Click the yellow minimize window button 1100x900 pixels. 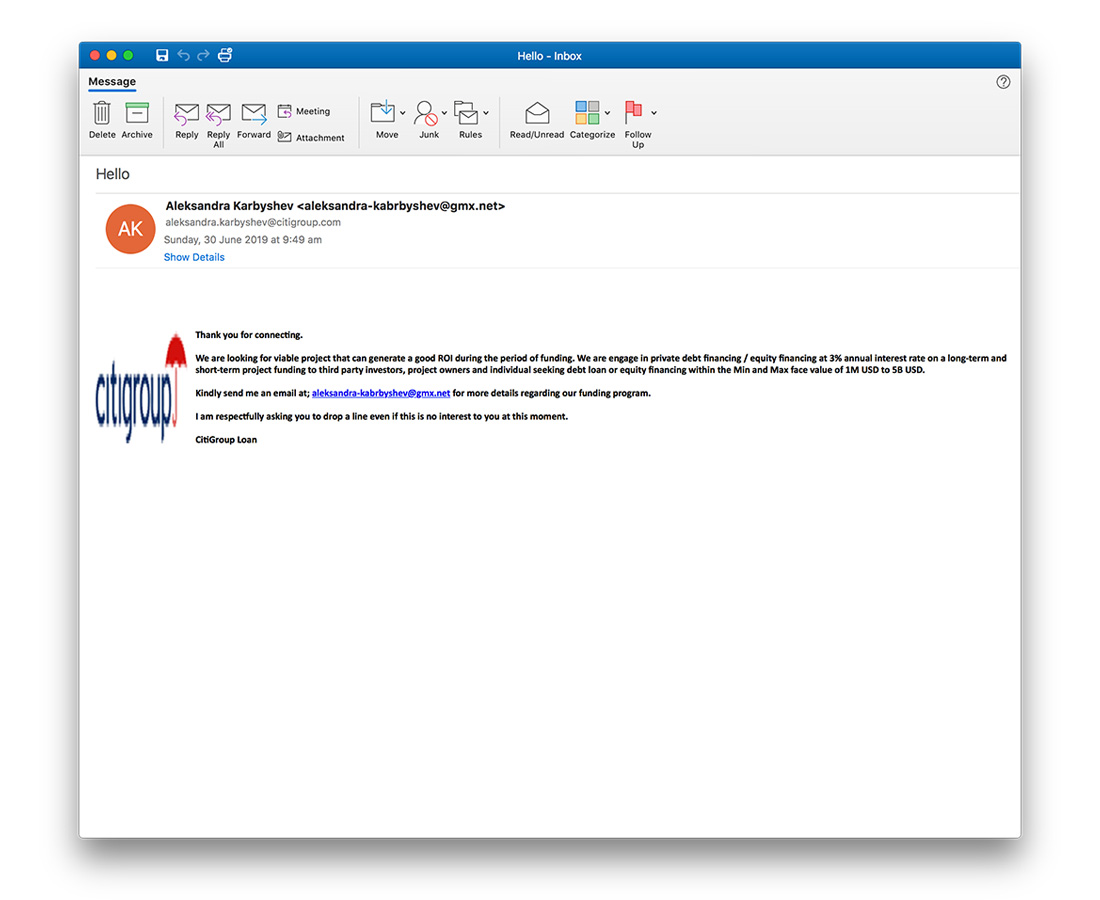(x=112, y=55)
